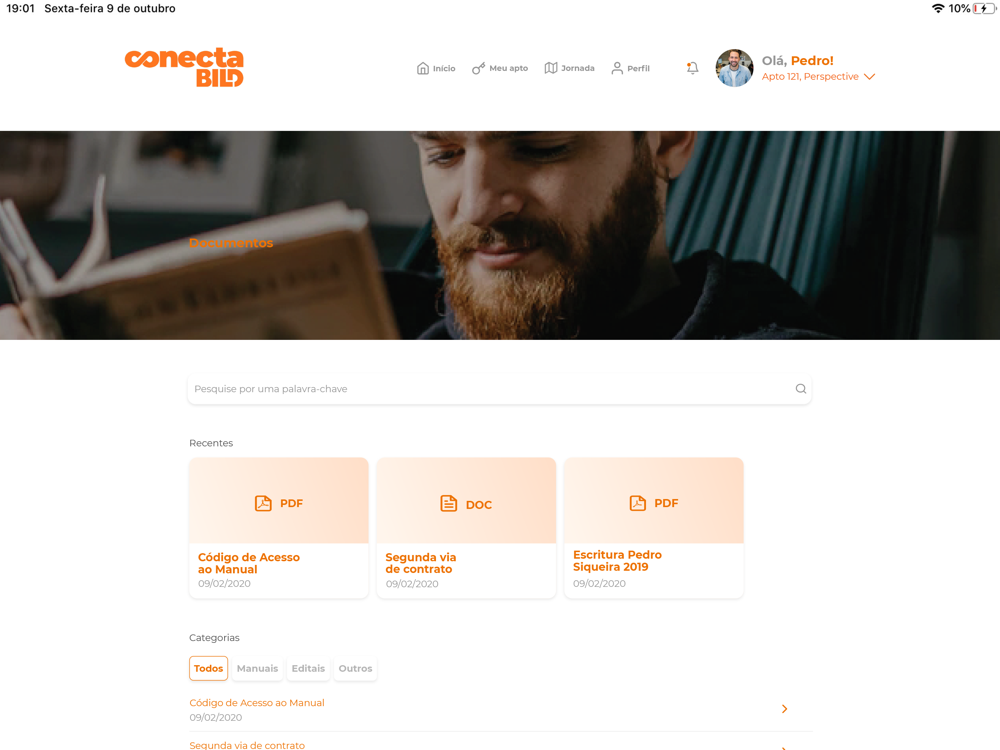The width and height of the screenshot is (1000, 750).
Task: Open Segunda via de contrato list link
Action: (247, 745)
